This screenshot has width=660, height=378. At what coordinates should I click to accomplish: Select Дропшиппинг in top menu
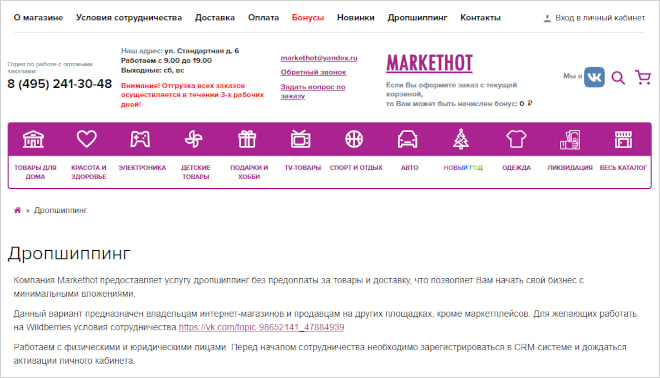[x=417, y=18]
